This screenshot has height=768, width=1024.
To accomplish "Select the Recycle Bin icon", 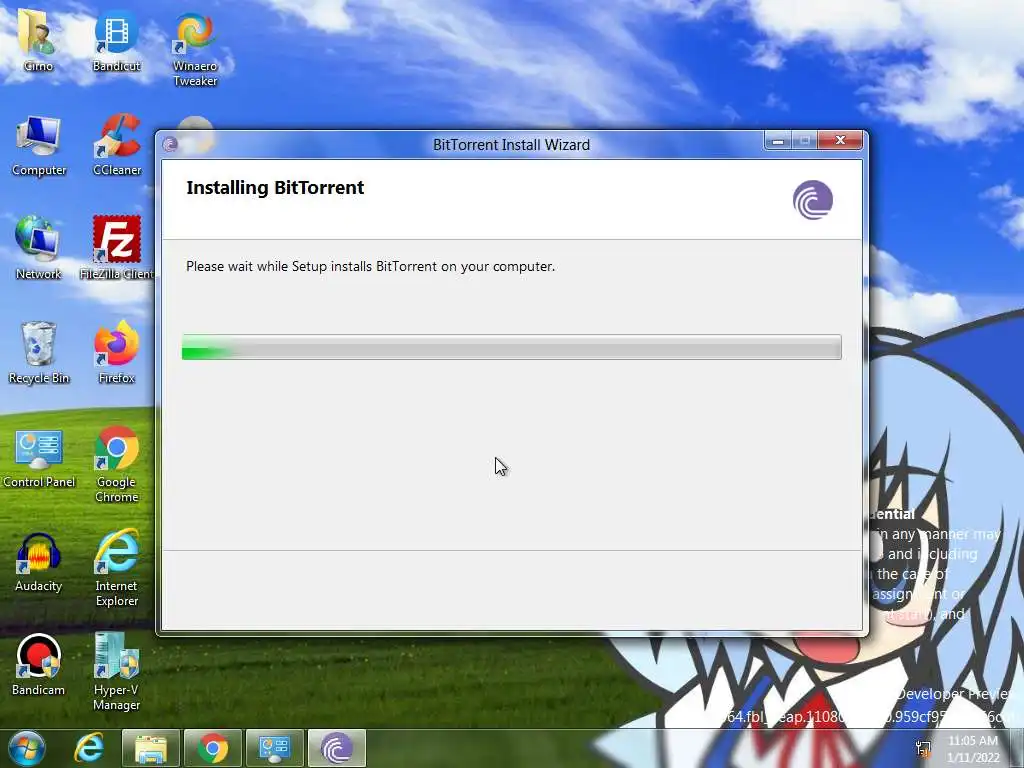I will point(39,353).
